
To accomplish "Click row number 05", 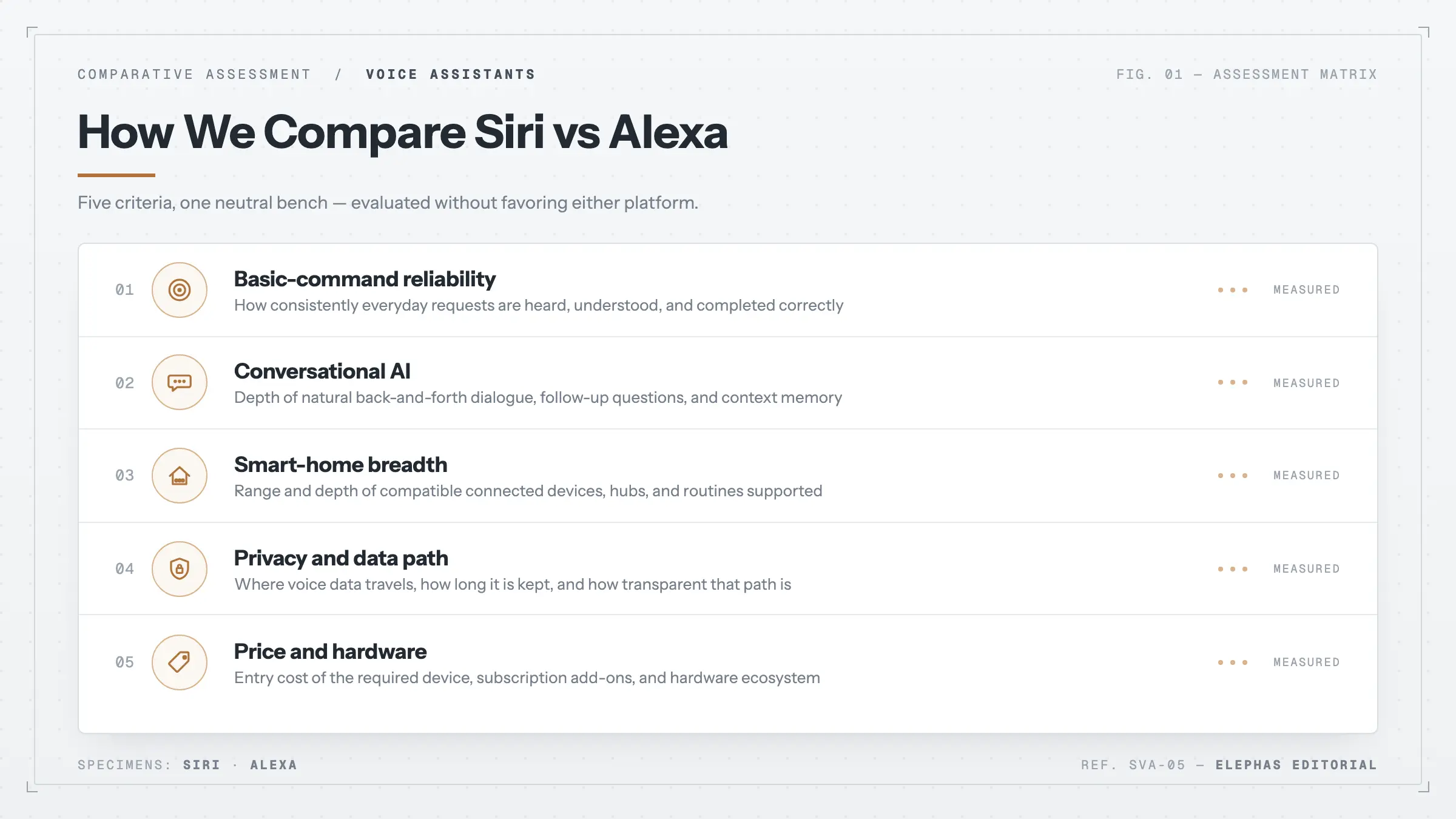I will [x=124, y=662].
